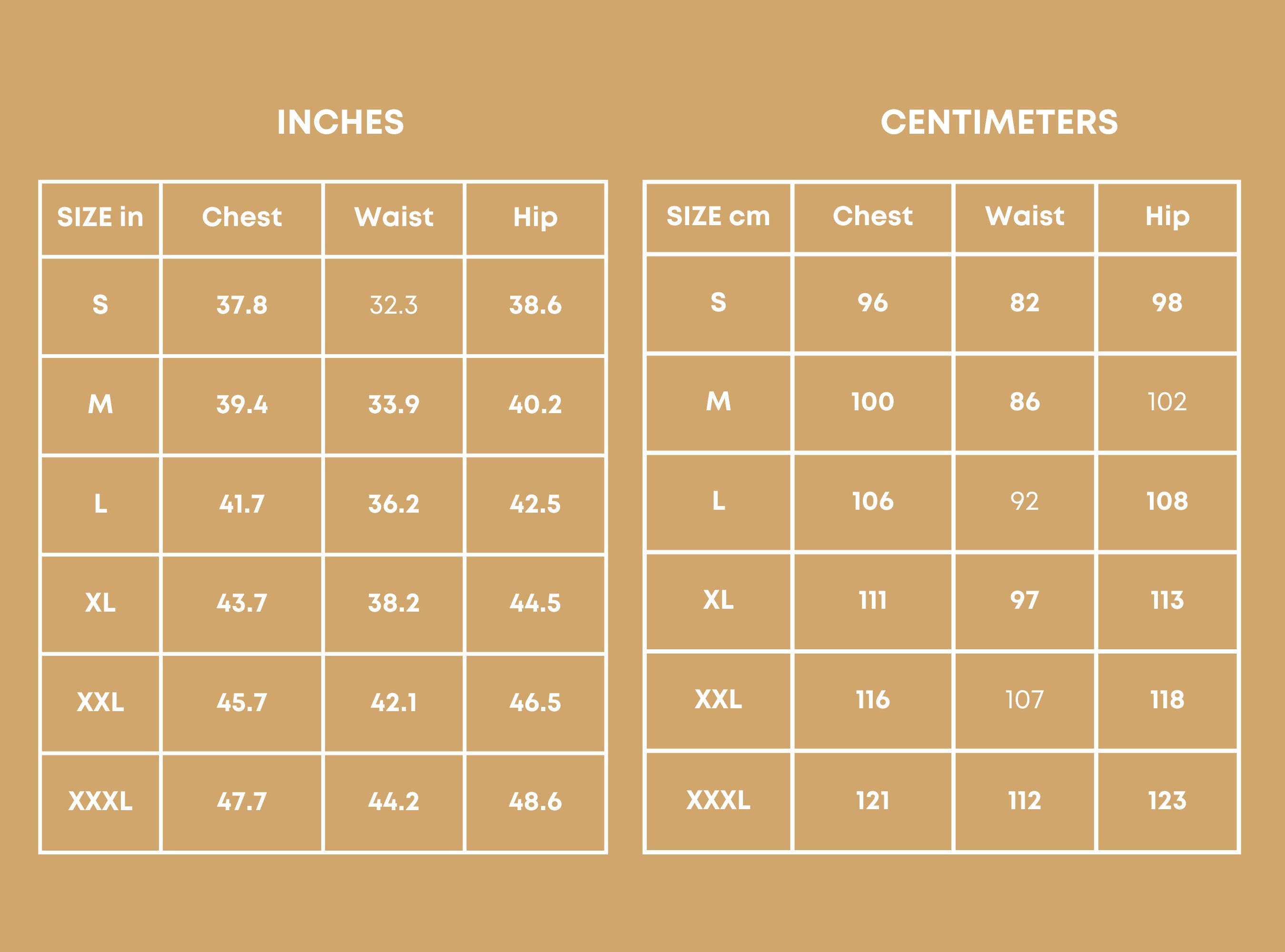The height and width of the screenshot is (952, 1285).
Task: Select the 37.8 chest value cell
Action: point(242,305)
